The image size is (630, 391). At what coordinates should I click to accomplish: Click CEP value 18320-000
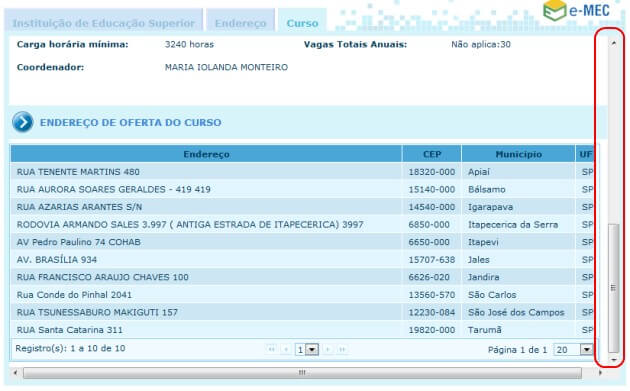[x=432, y=172]
